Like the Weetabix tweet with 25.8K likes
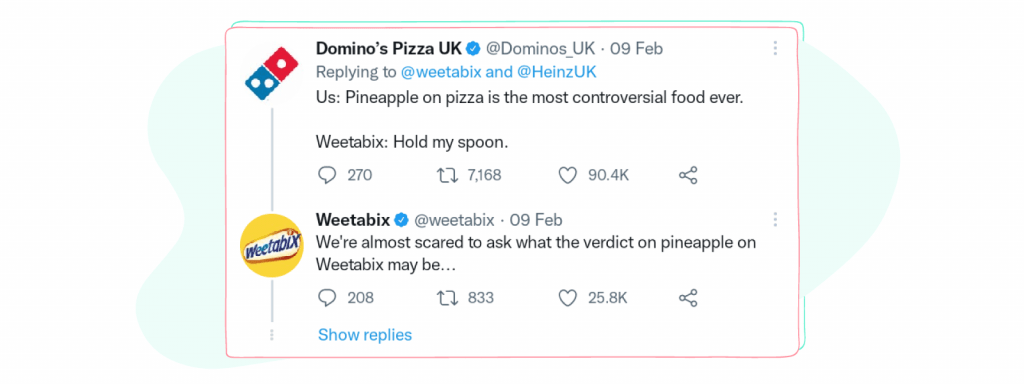The height and width of the screenshot is (384, 1024). 568,298
